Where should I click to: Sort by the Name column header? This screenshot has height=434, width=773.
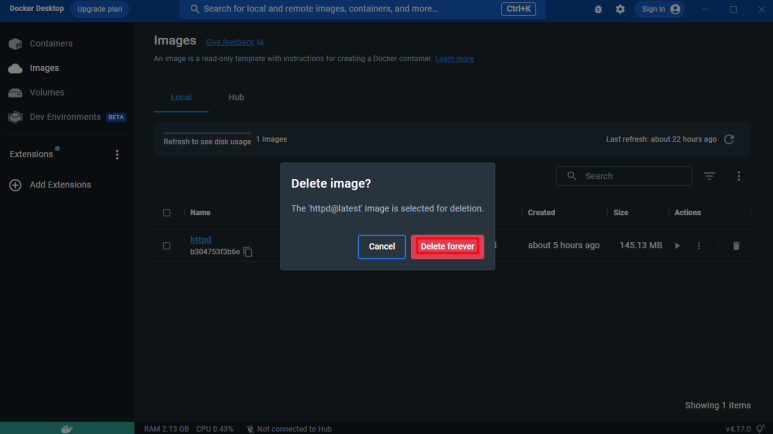pos(200,213)
